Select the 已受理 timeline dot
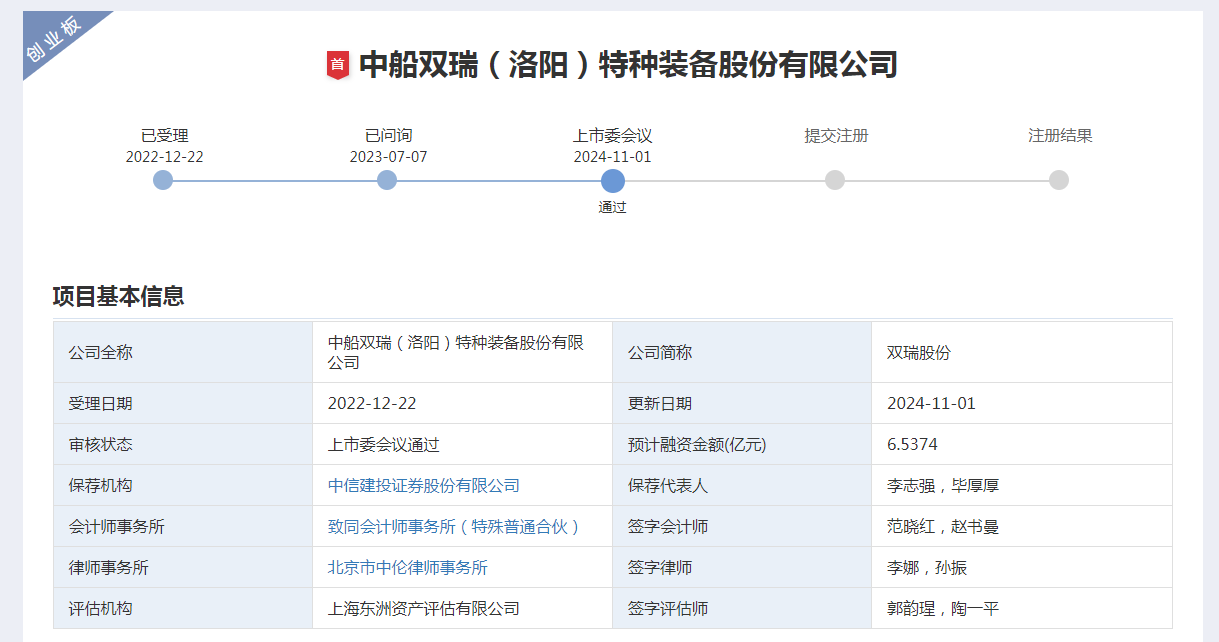Image resolution: width=1219 pixels, height=642 pixels. click(x=163, y=180)
